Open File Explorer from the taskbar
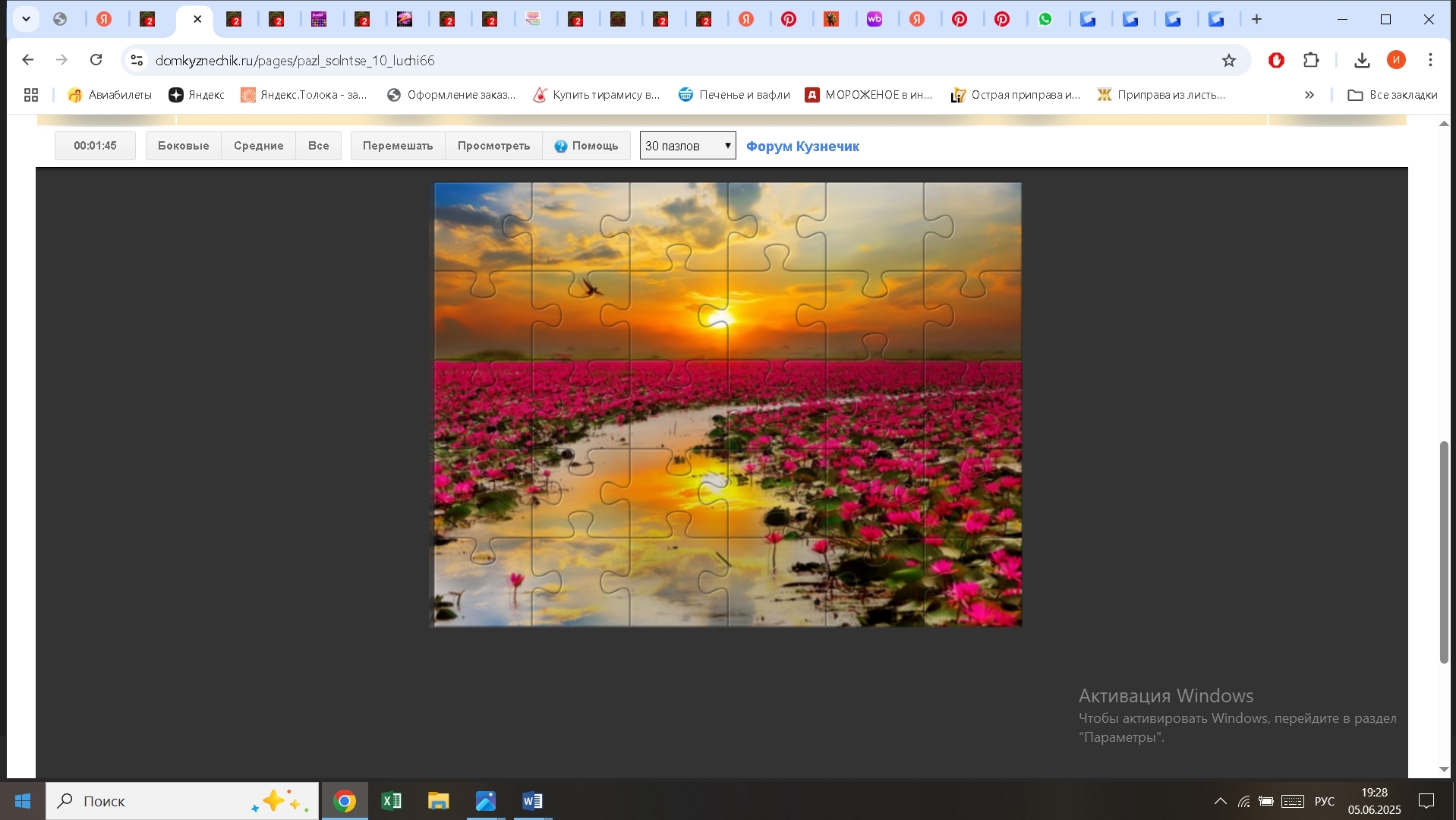This screenshot has height=820, width=1456. click(439, 801)
